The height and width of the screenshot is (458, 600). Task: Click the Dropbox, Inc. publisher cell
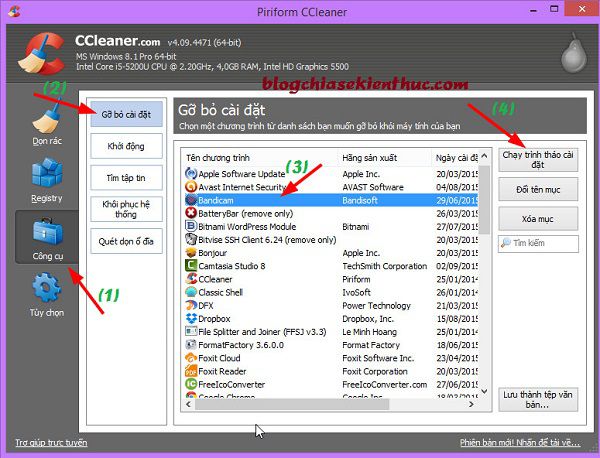click(x=368, y=319)
